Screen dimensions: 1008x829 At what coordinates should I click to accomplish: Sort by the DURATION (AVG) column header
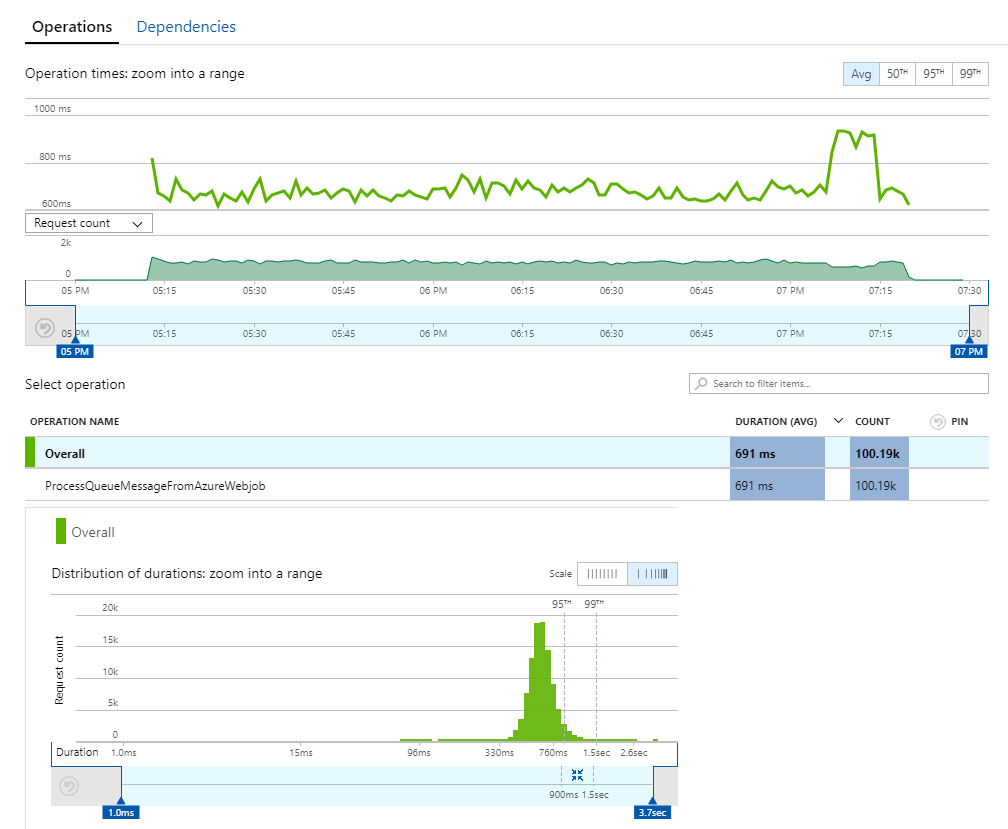pos(776,422)
